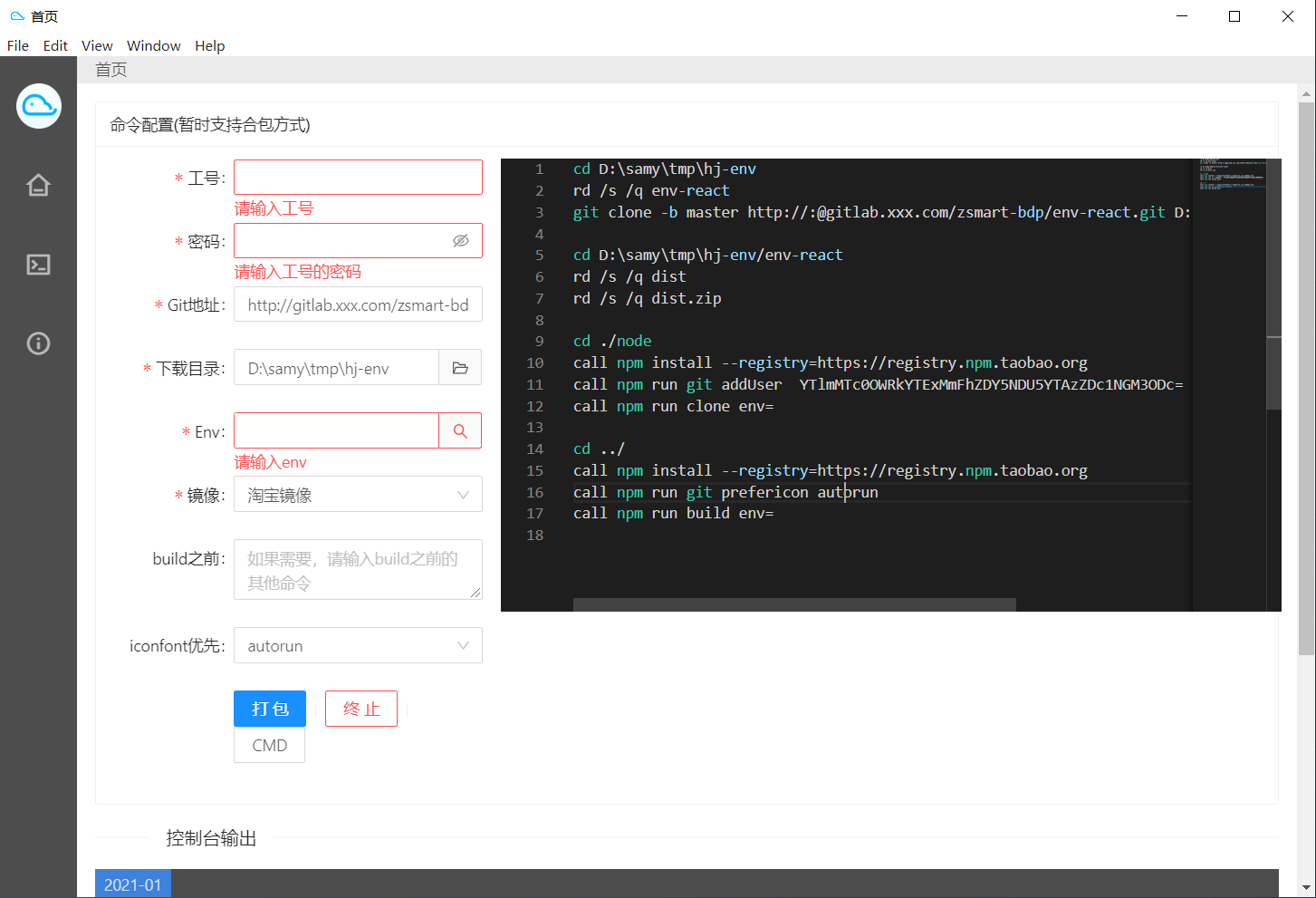Image resolution: width=1316 pixels, height=898 pixels.
Task: Click line 'call npm run clone env='
Action: point(674,406)
